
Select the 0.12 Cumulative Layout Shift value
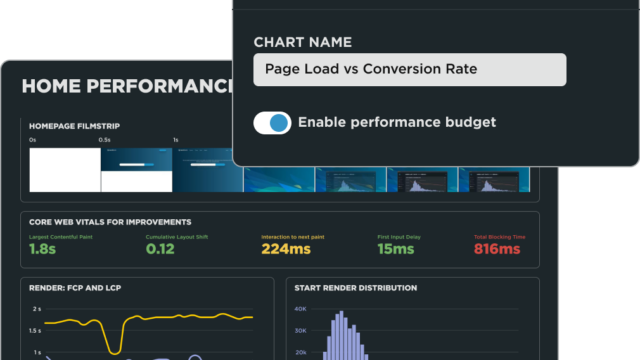(x=160, y=249)
